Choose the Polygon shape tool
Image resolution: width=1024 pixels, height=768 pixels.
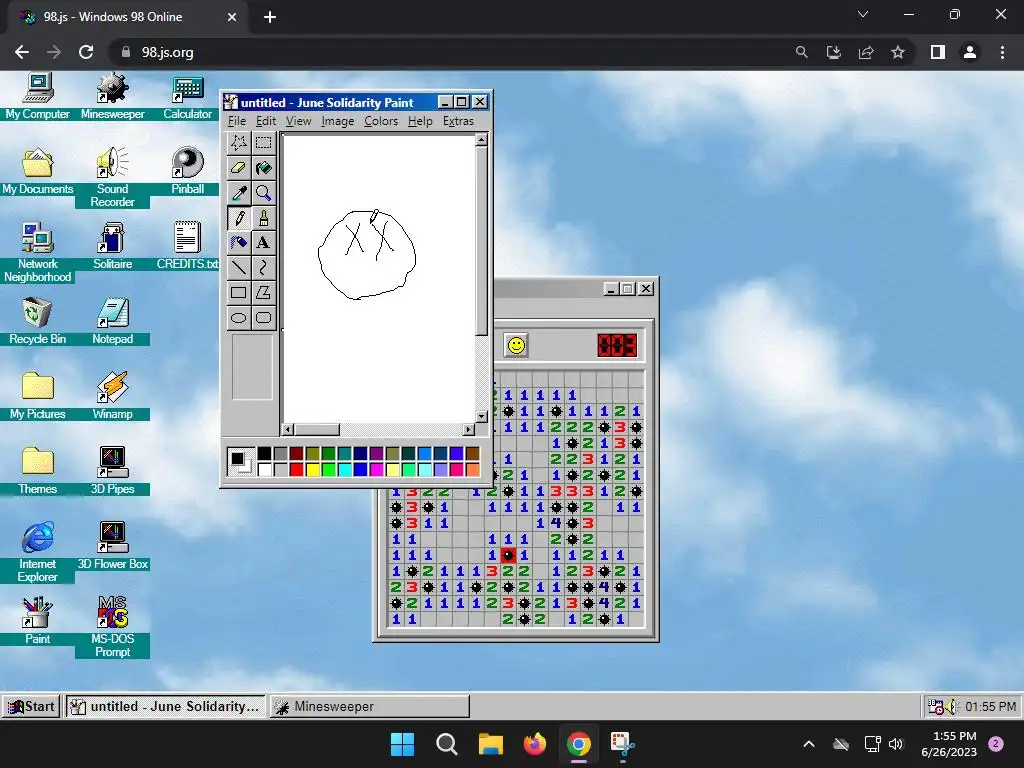coord(263,293)
